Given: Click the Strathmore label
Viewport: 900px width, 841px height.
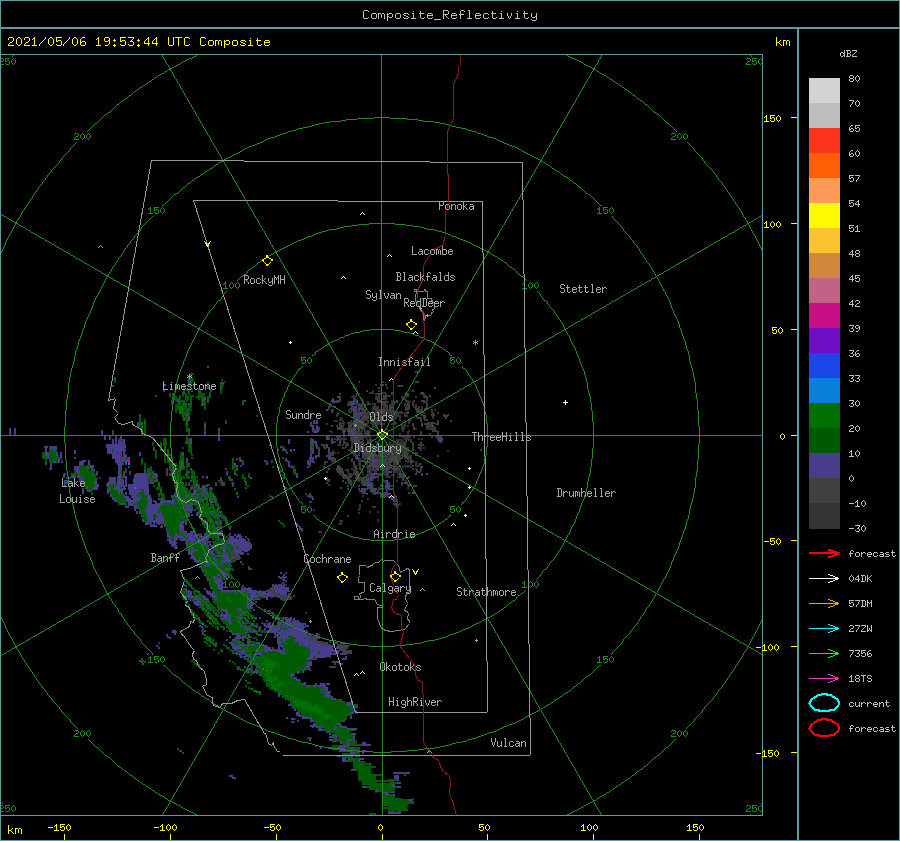Looking at the screenshot, I should [x=486, y=592].
